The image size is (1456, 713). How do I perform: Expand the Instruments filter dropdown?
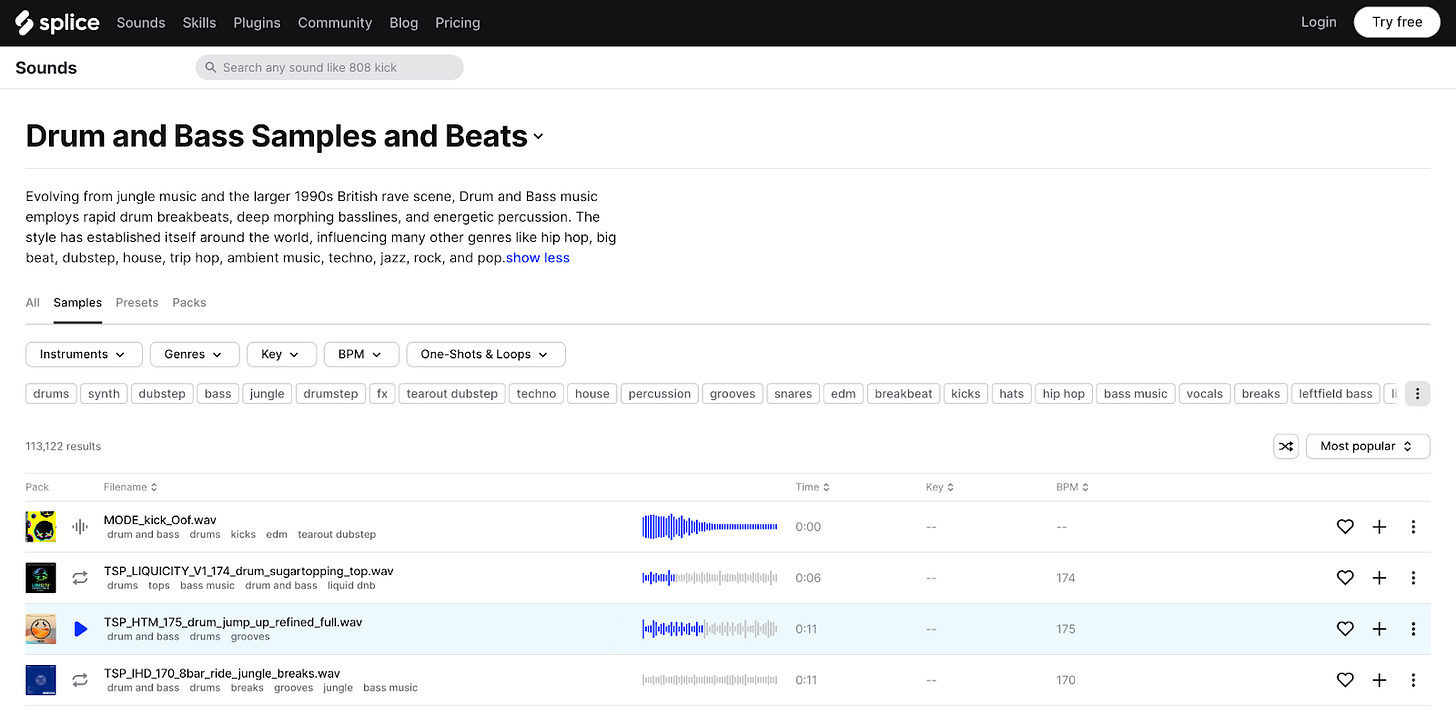click(84, 354)
